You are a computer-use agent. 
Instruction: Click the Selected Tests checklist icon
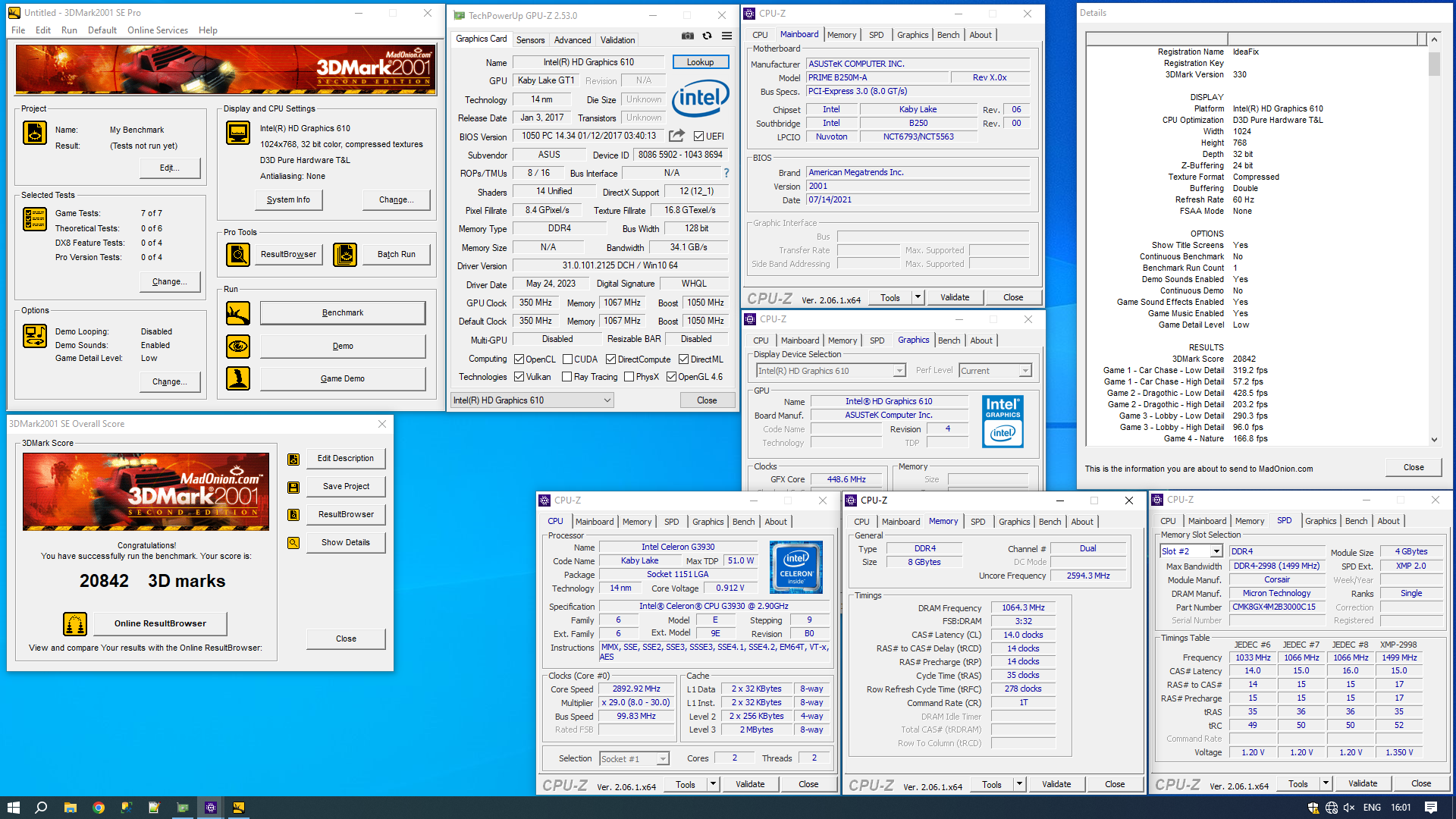[35, 219]
